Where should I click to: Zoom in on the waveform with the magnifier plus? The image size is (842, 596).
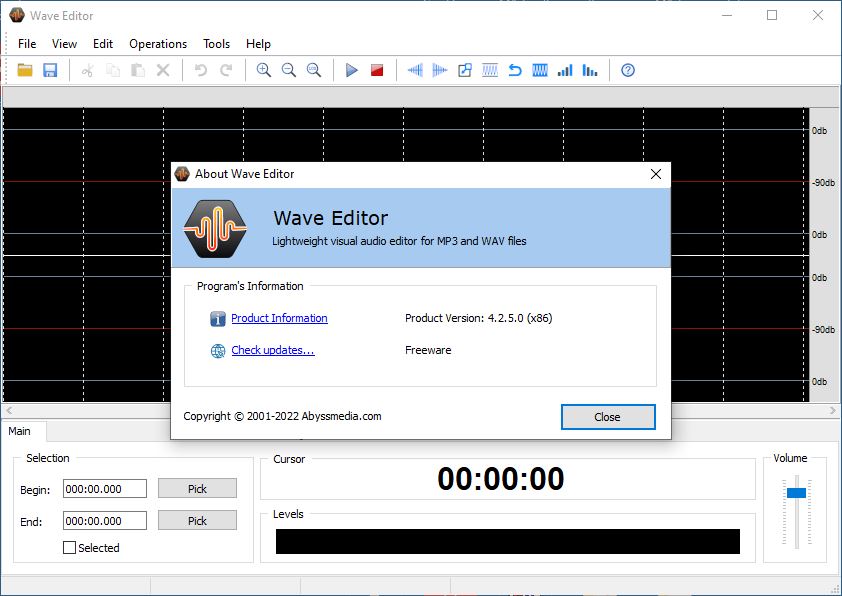coord(264,70)
